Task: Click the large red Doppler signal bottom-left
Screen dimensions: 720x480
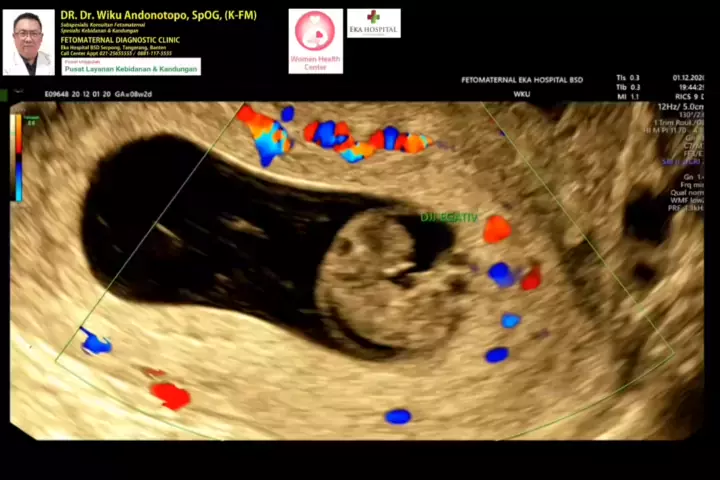Action: (171, 395)
